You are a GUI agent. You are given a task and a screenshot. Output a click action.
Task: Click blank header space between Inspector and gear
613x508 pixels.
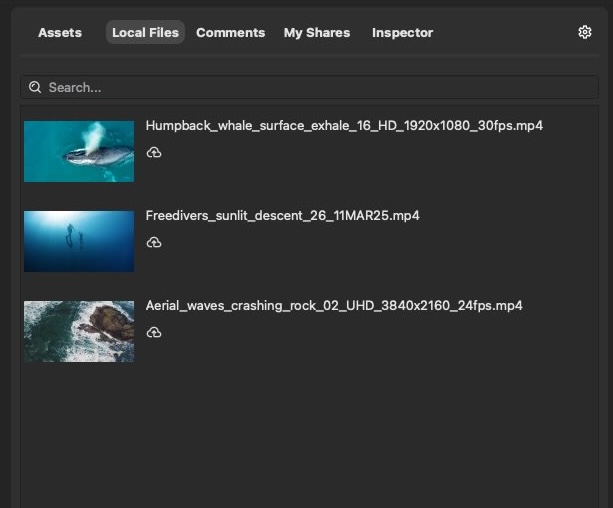pyautogui.click(x=505, y=33)
